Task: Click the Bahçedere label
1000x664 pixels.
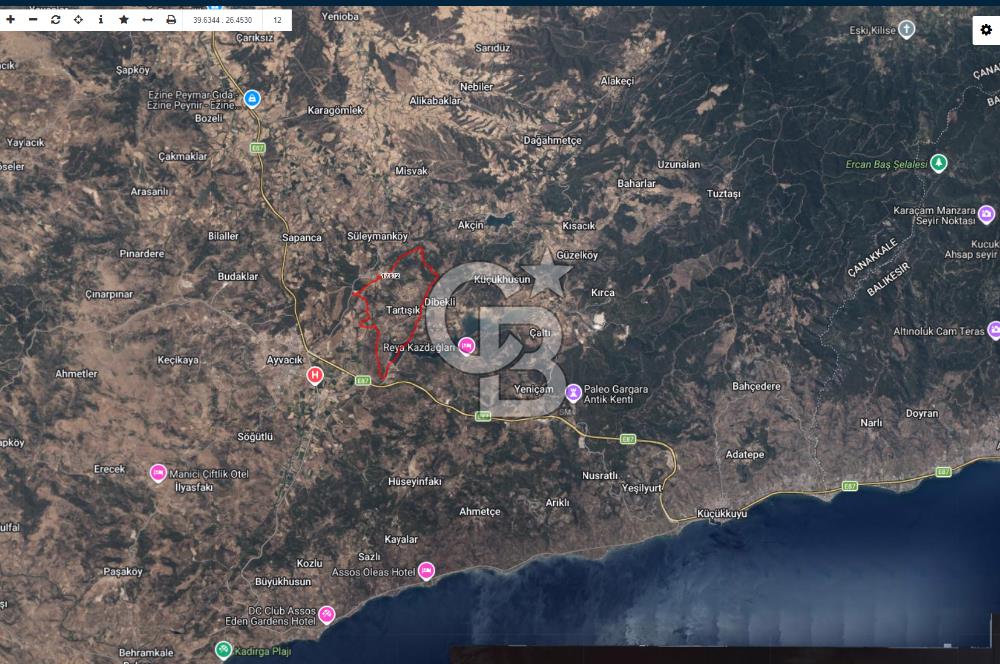Action: 756,386
